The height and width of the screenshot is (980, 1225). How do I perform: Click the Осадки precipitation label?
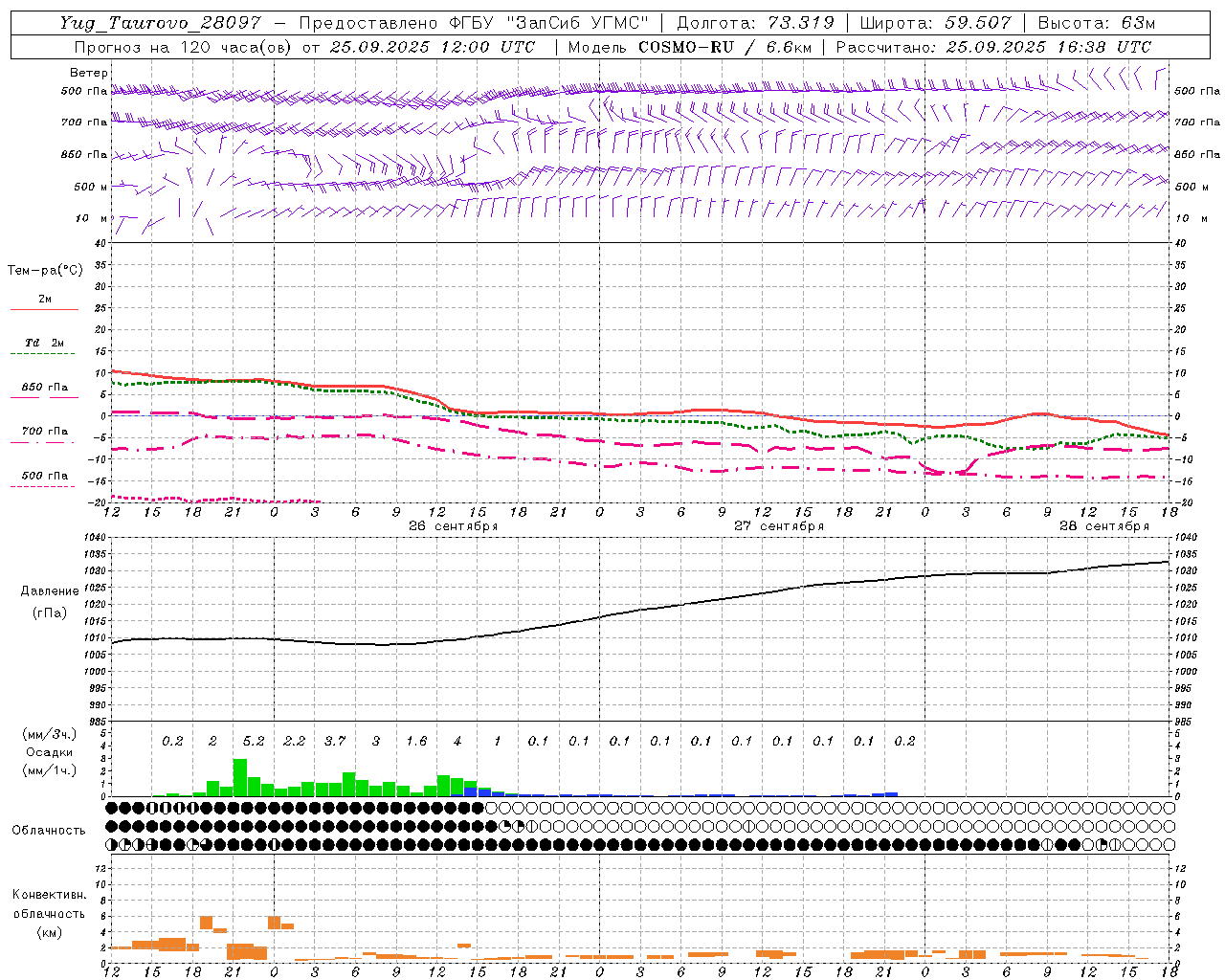tap(49, 752)
